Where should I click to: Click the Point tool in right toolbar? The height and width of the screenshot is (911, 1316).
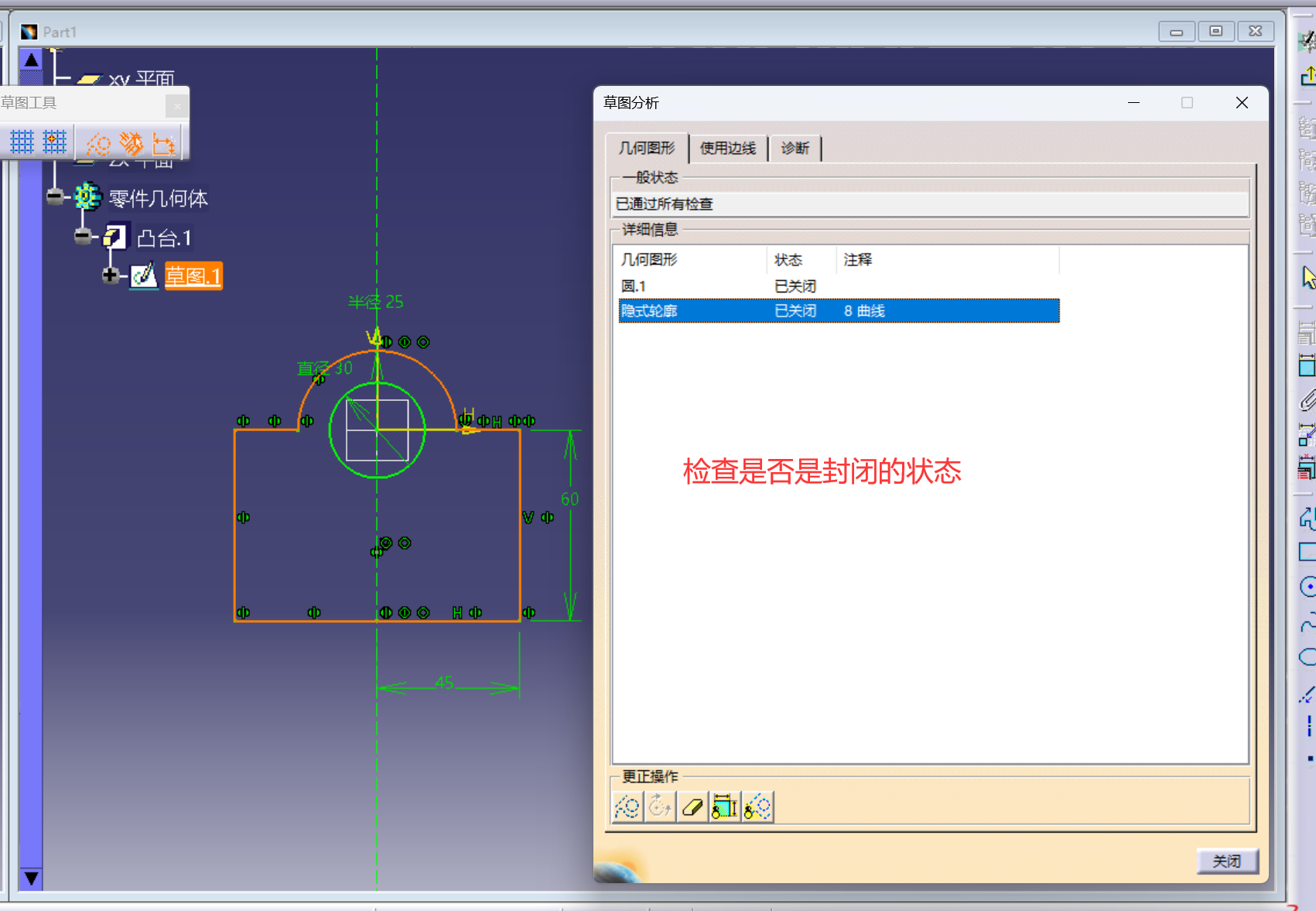[1310, 759]
